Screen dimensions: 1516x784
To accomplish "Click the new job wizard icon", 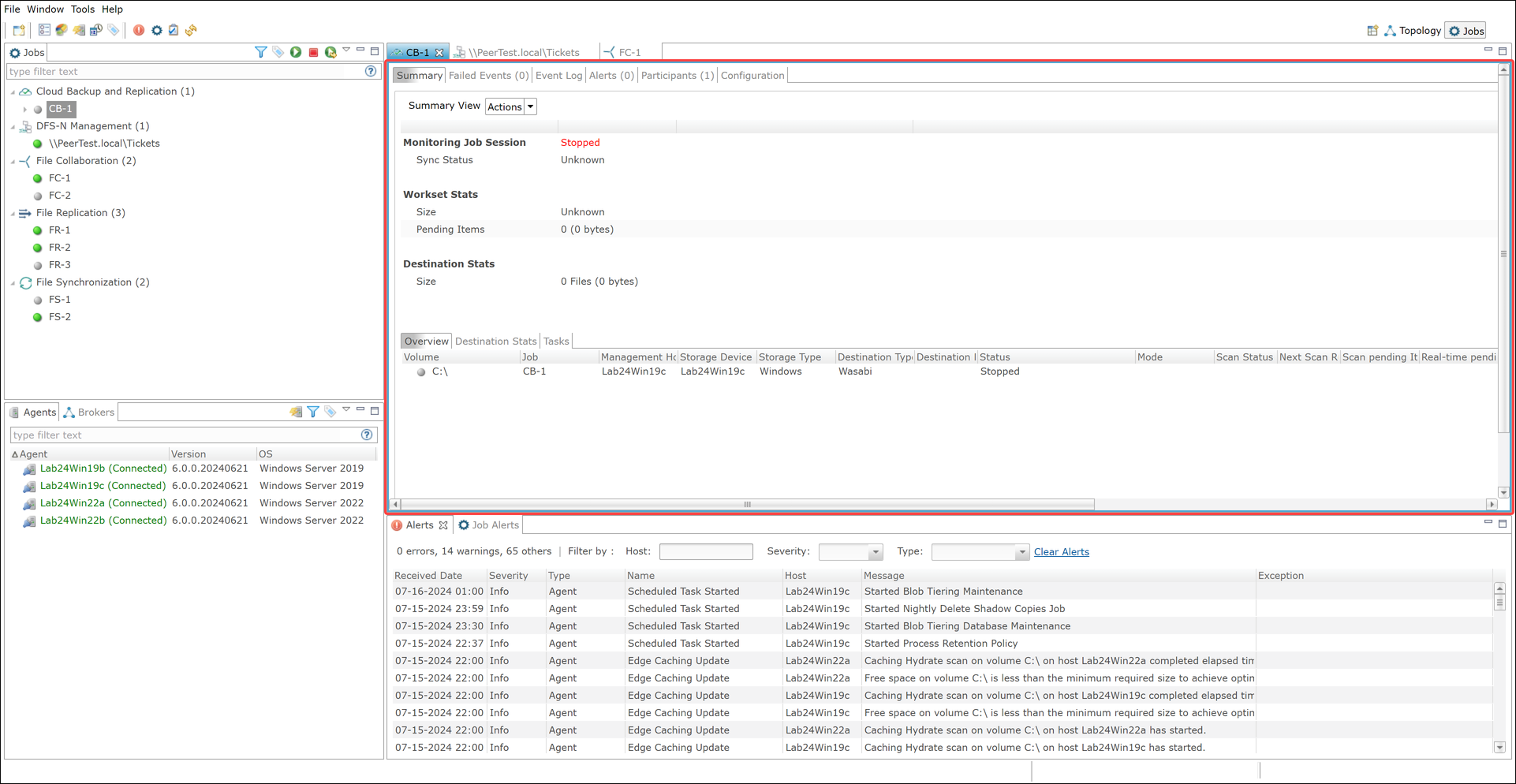I will tap(19, 30).
